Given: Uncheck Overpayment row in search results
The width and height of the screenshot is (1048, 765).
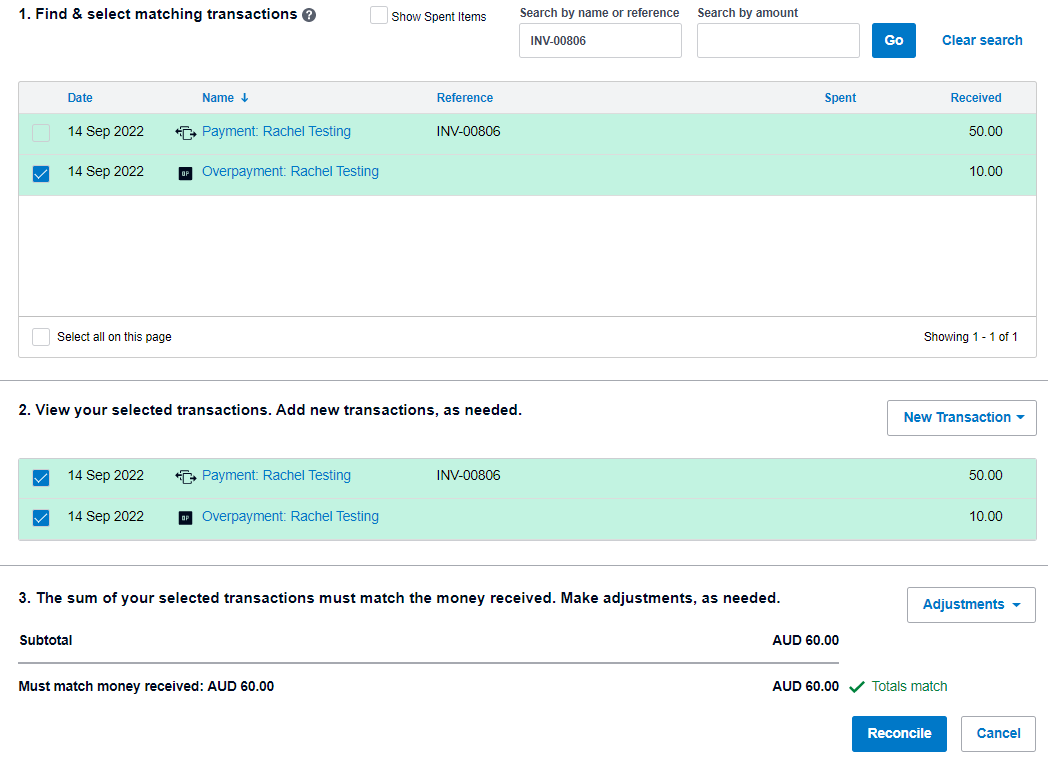Looking at the screenshot, I should coord(41,173).
